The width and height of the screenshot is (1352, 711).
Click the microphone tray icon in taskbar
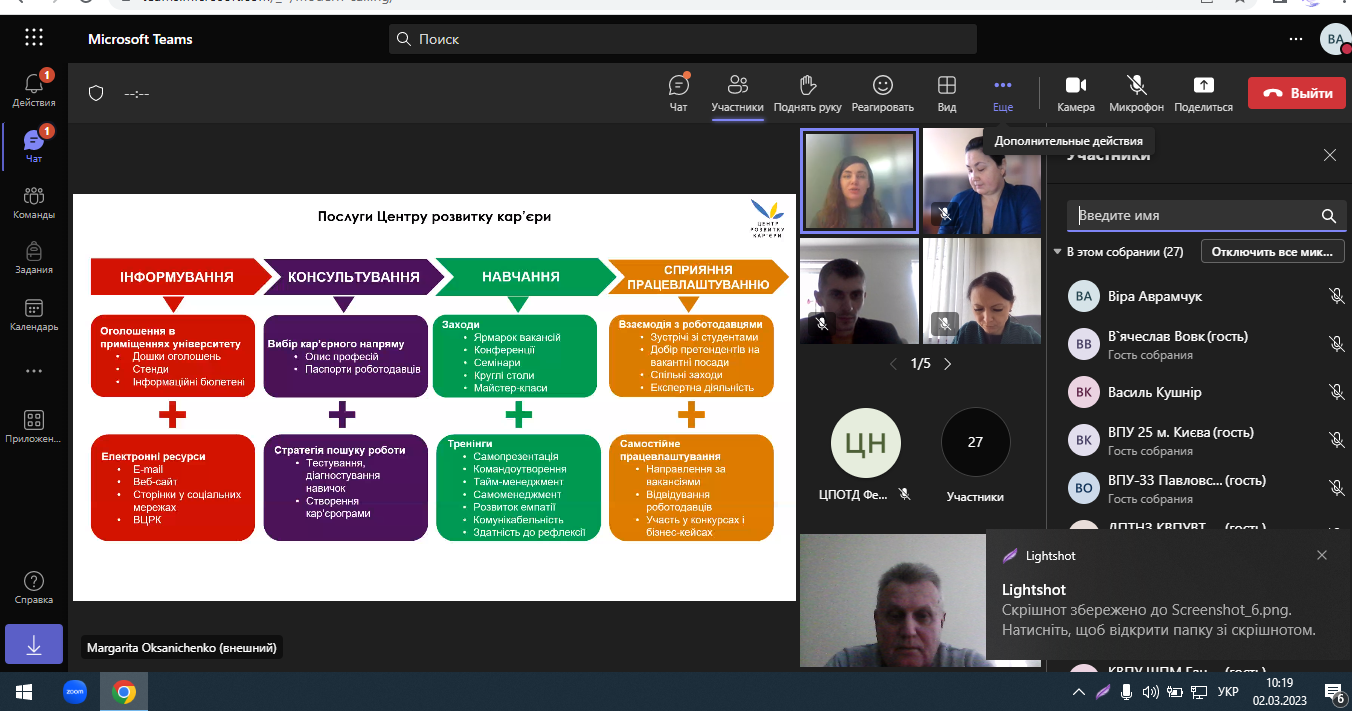click(1127, 691)
